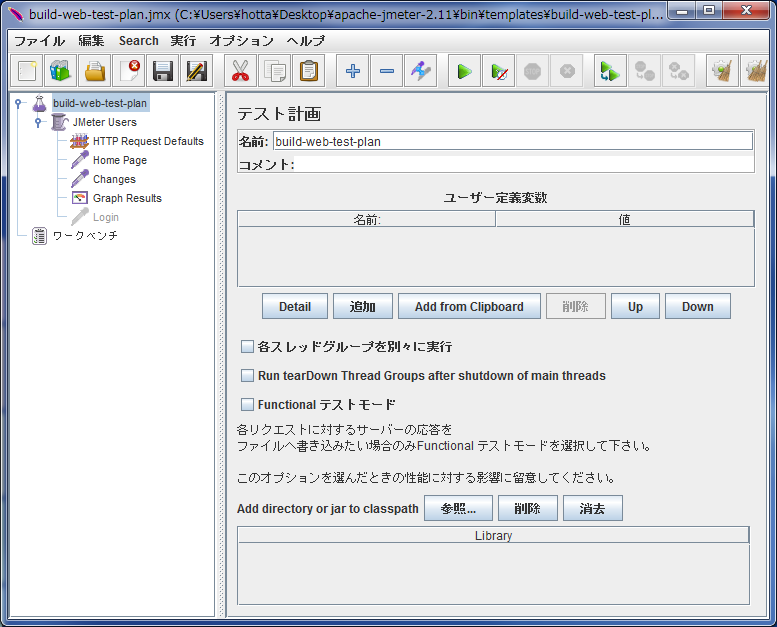
Task: Click the Stop test icon
Action: click(532, 71)
